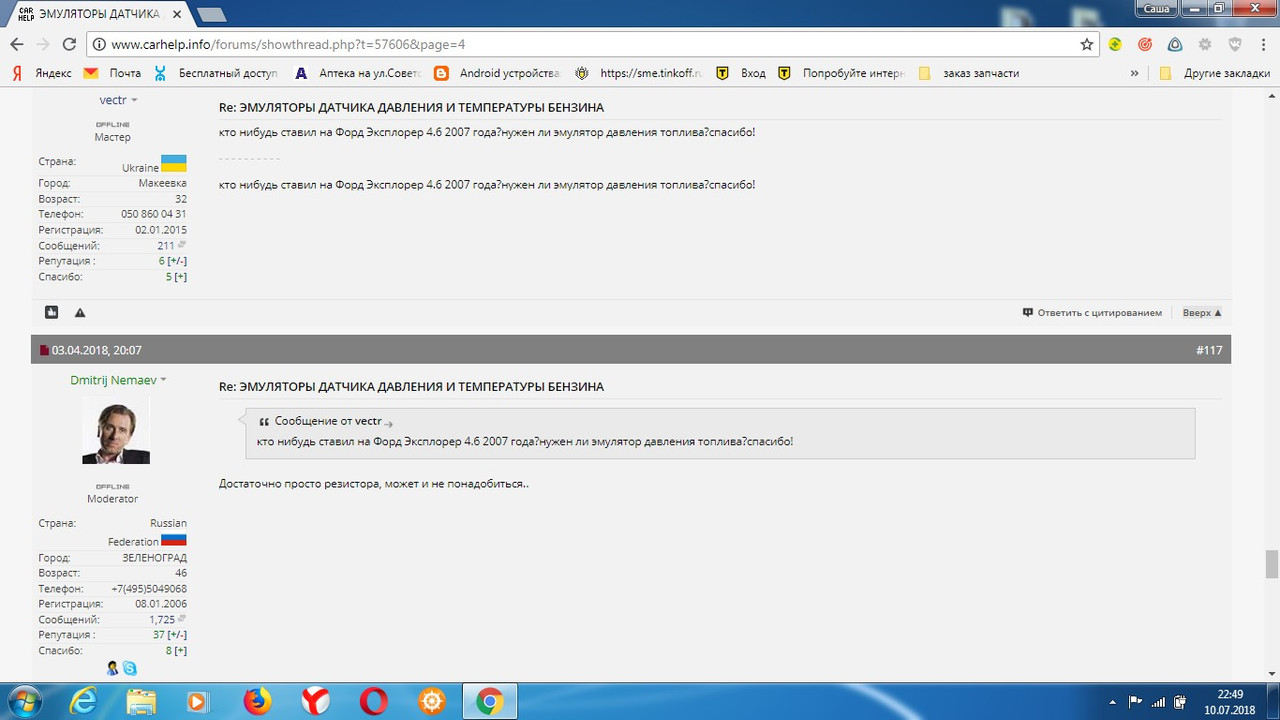Viewport: 1280px width, 720px height.
Task: Open the green extension icon beside the star
Action: (1115, 44)
